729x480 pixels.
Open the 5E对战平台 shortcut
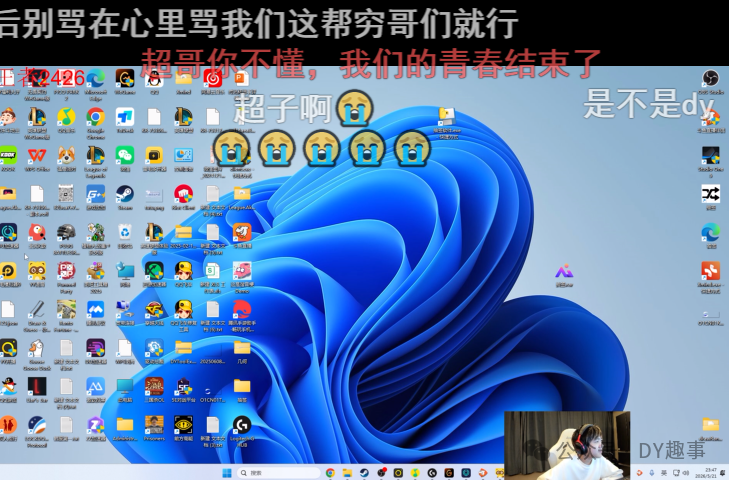183,391
